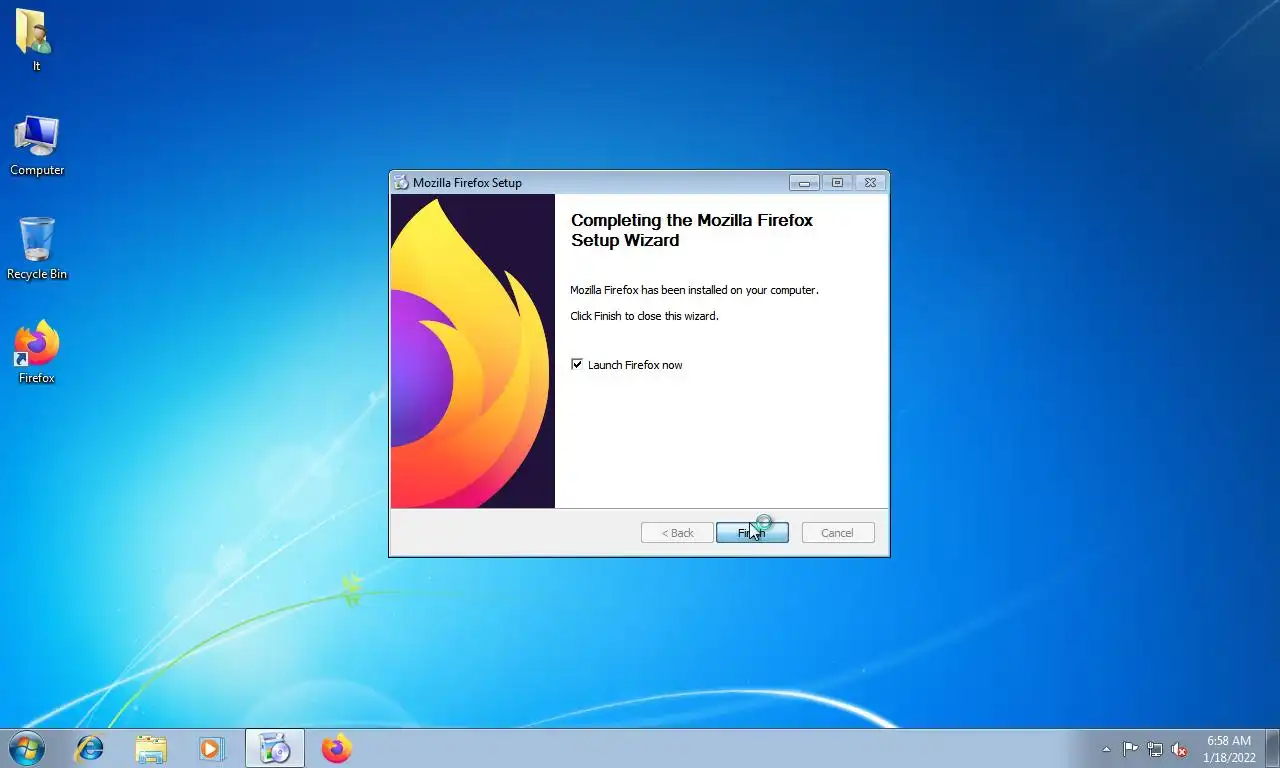The image size is (1280, 768).
Task: Close the Mozilla Firefox Setup window
Action: click(x=870, y=182)
